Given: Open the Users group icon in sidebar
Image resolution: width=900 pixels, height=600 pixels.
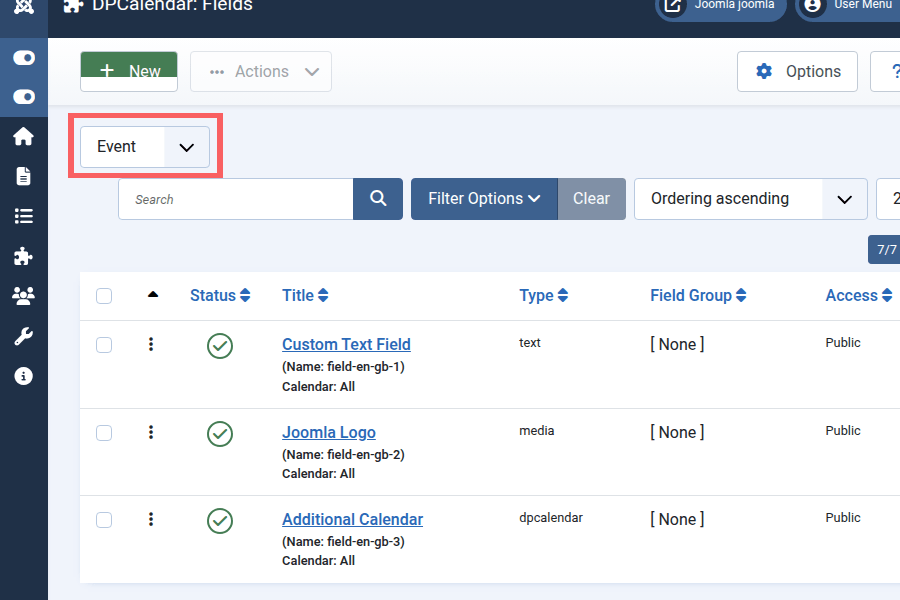Looking at the screenshot, I should (x=23, y=296).
